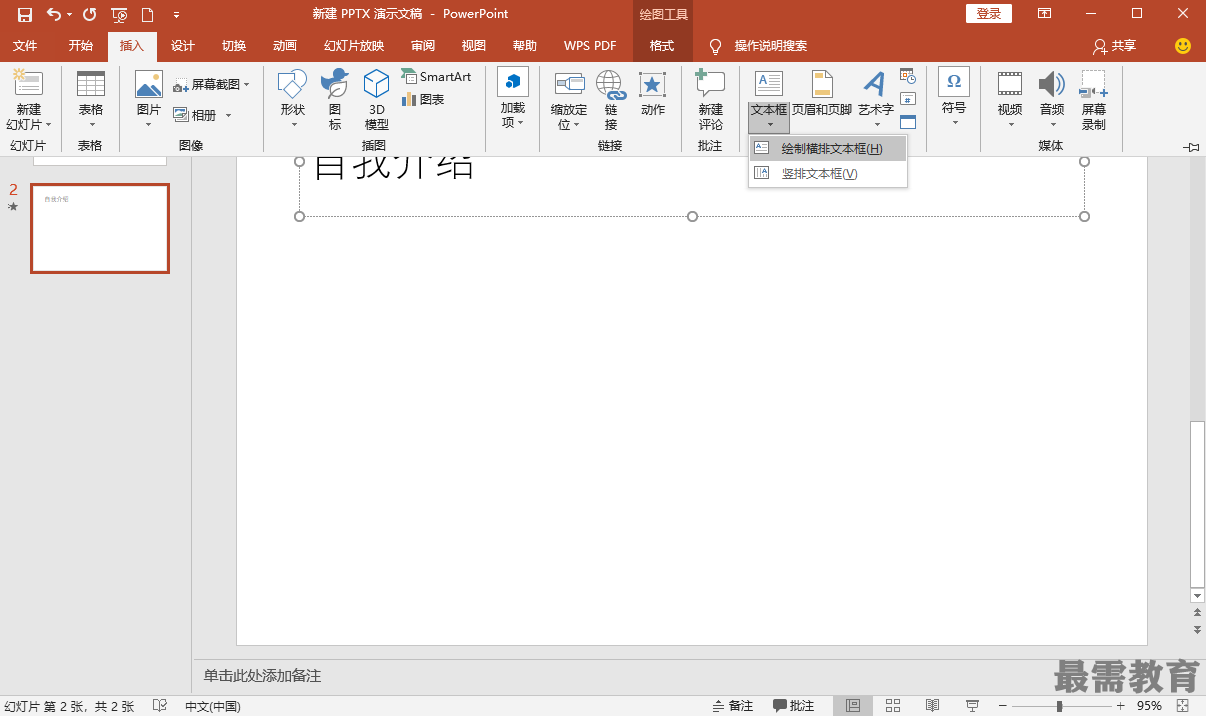1206x716 pixels.
Task: Open the Undo history dropdown arrow
Action: coord(69,15)
